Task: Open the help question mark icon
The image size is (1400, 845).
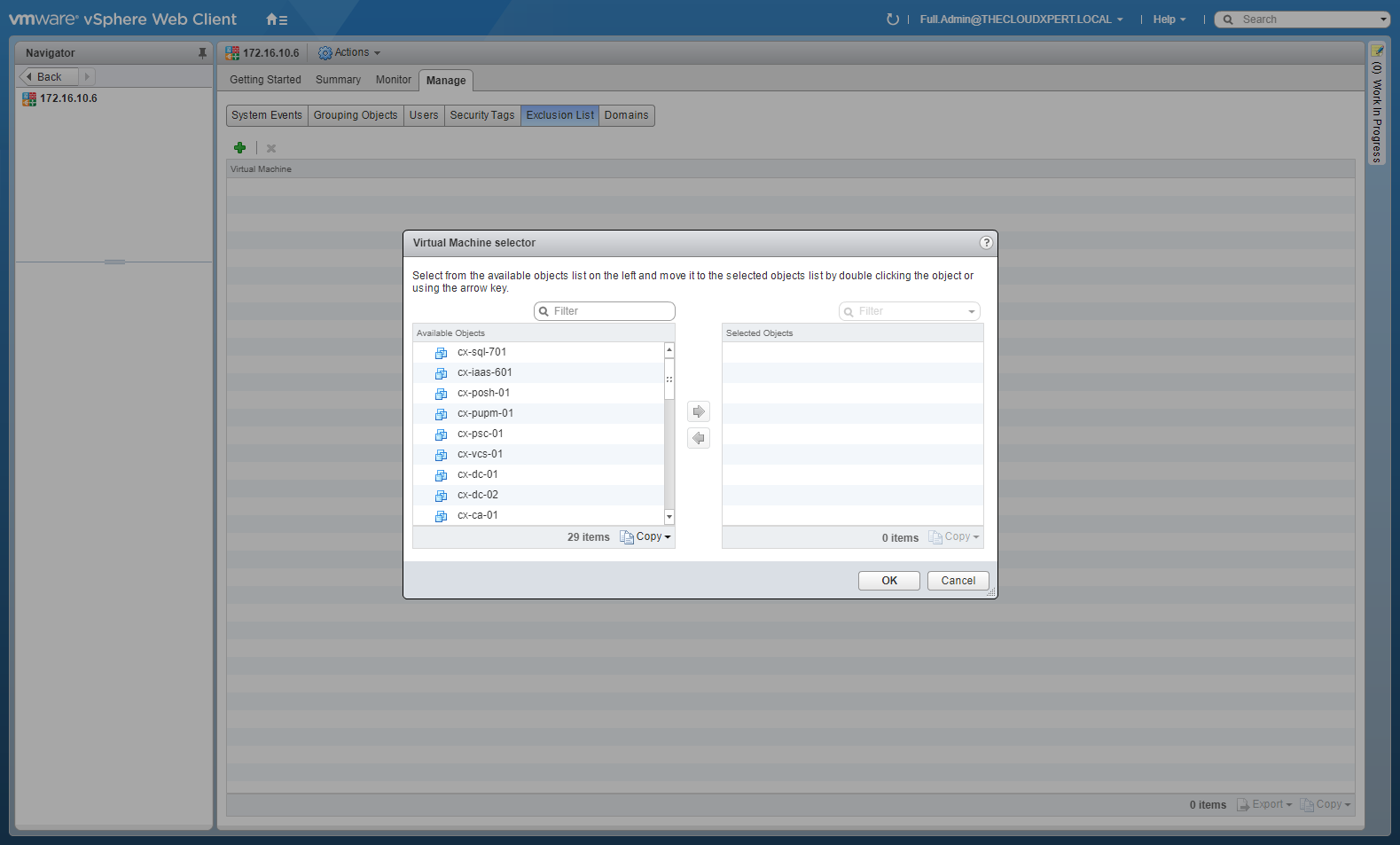Action: point(986,243)
